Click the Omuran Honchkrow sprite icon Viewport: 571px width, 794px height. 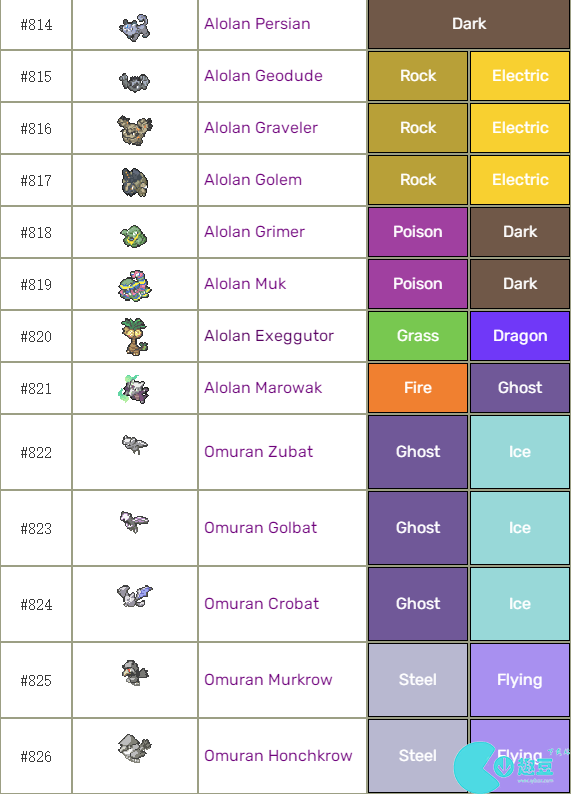coord(134,748)
